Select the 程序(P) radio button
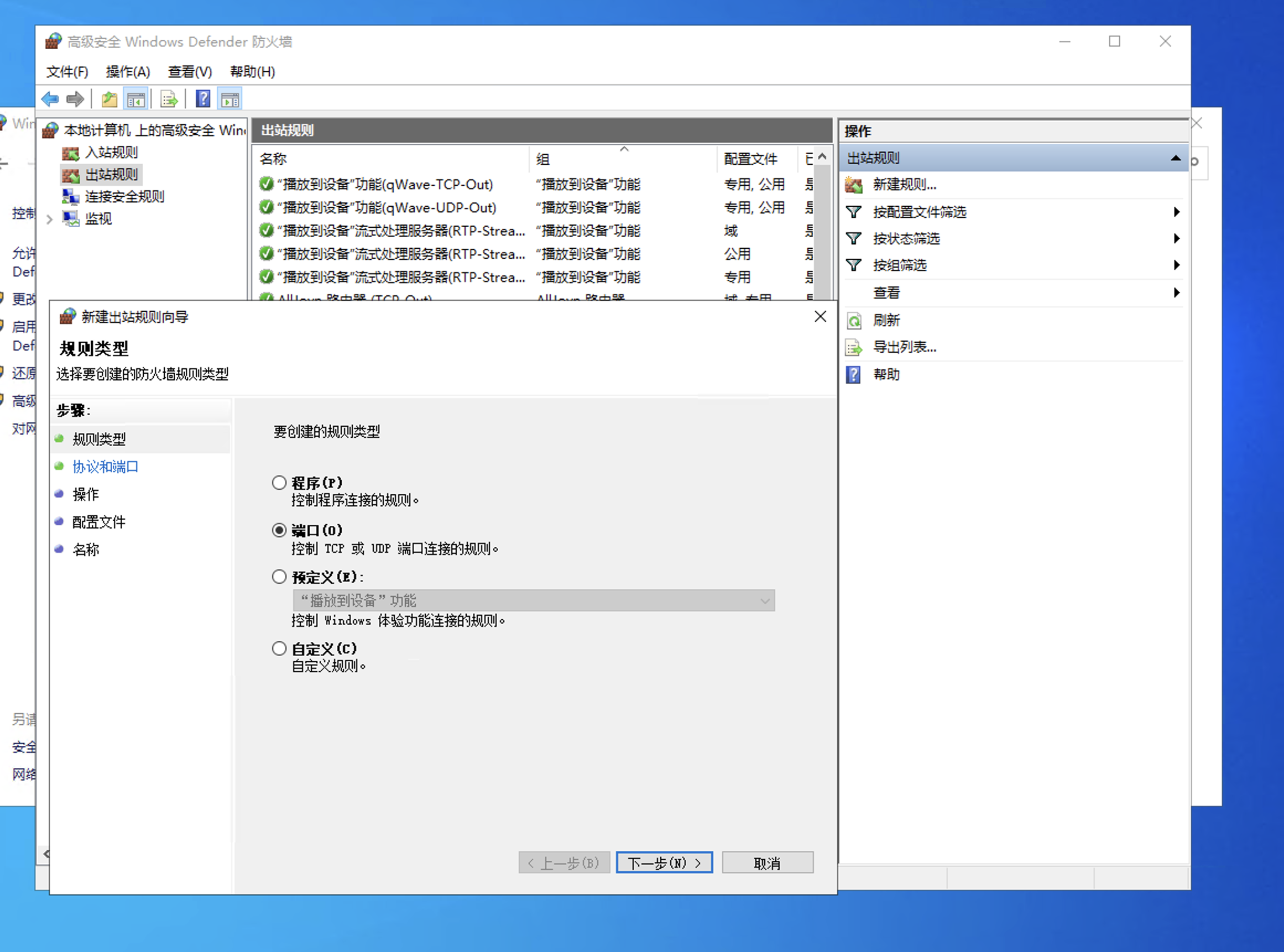The width and height of the screenshot is (1284, 952). pyautogui.click(x=279, y=482)
